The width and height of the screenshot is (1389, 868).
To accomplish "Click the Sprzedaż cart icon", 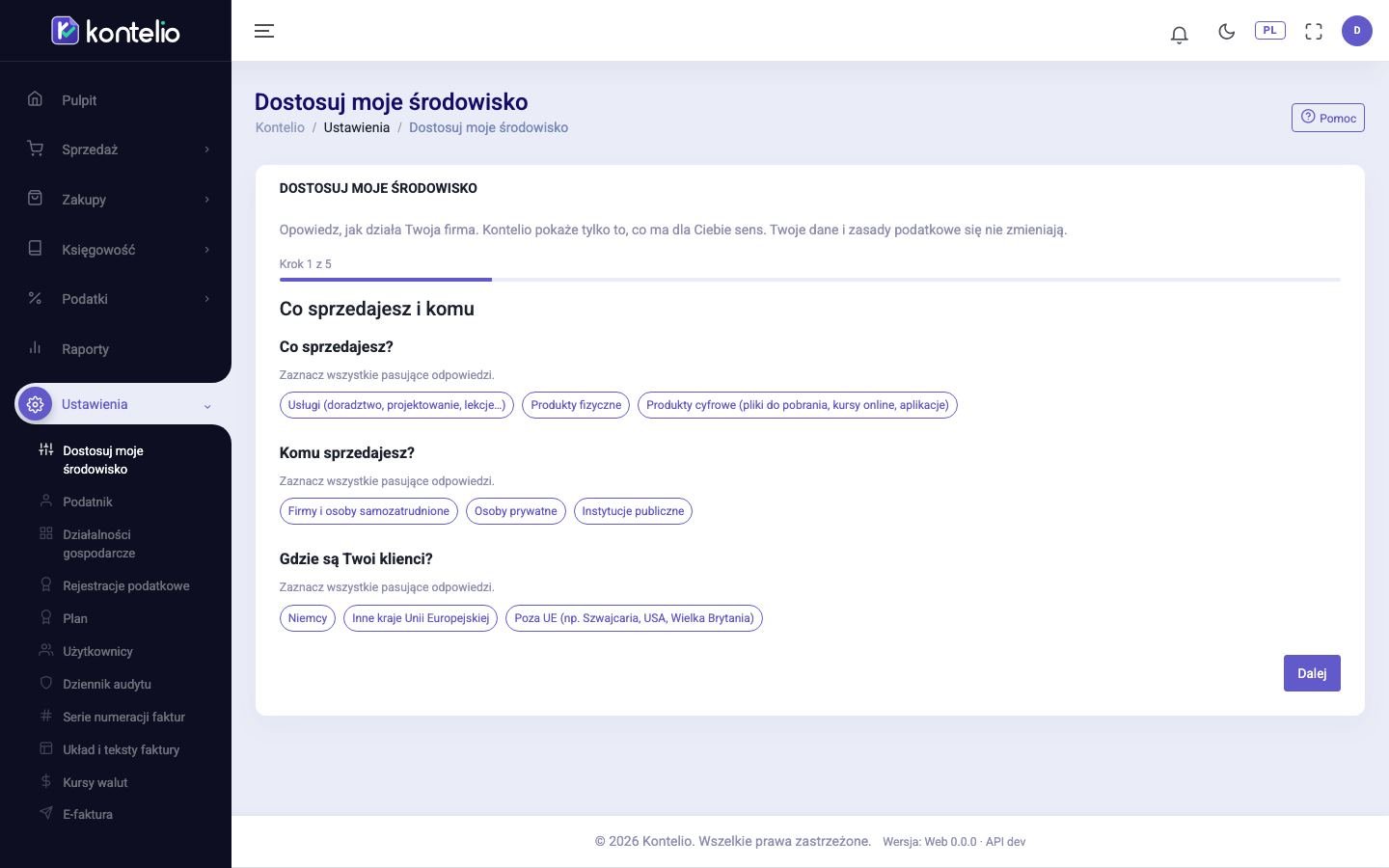I will coord(35,149).
